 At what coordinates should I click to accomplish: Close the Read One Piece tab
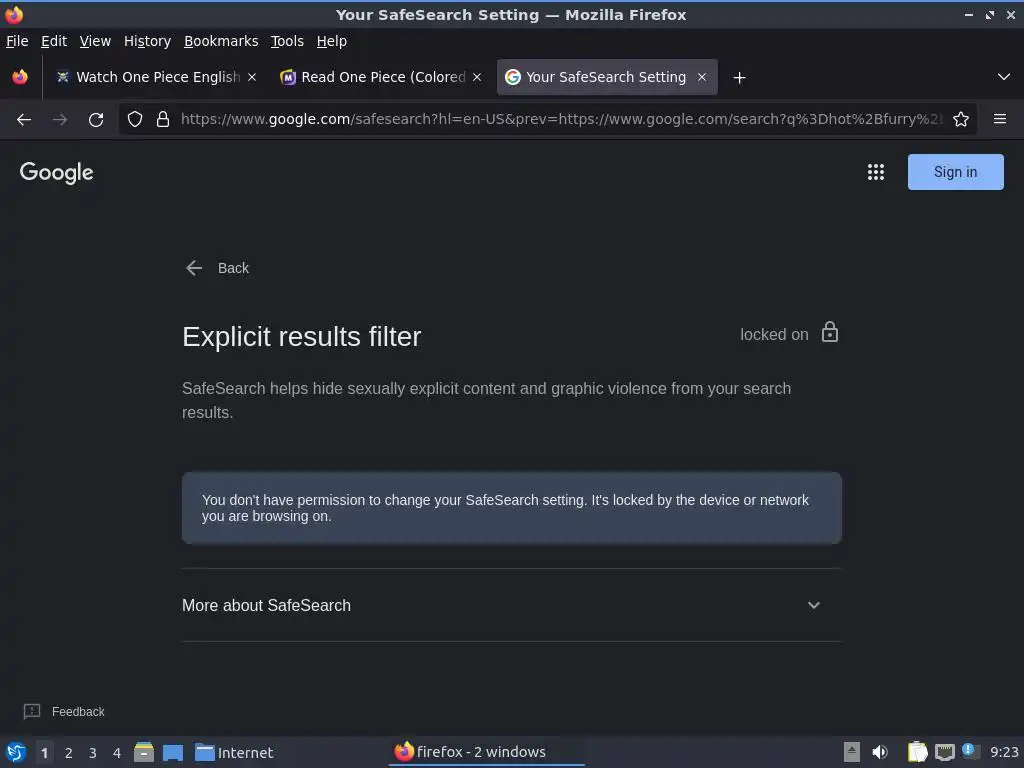click(x=477, y=77)
